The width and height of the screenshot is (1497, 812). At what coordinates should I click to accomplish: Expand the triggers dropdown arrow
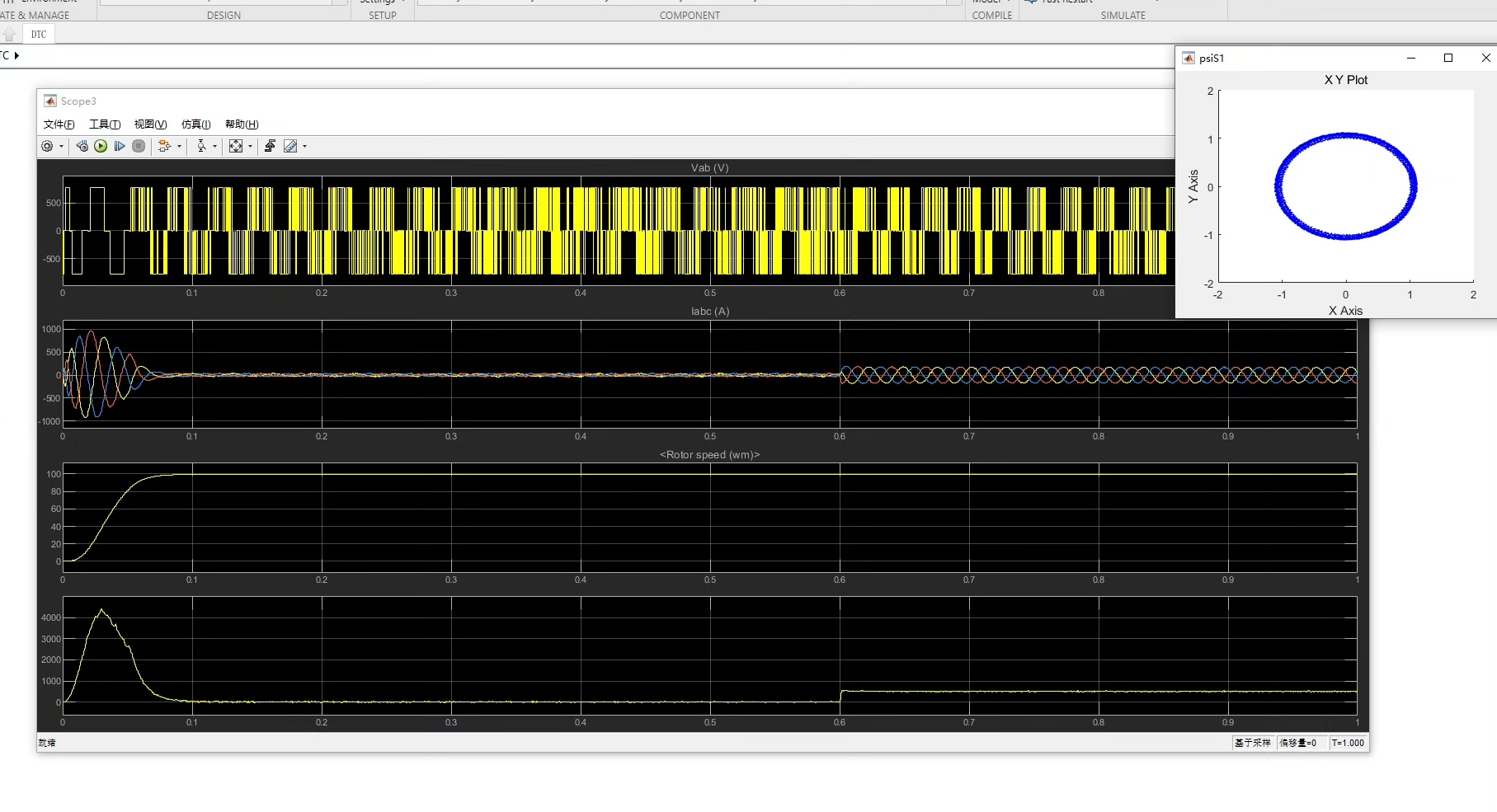[x=215, y=147]
